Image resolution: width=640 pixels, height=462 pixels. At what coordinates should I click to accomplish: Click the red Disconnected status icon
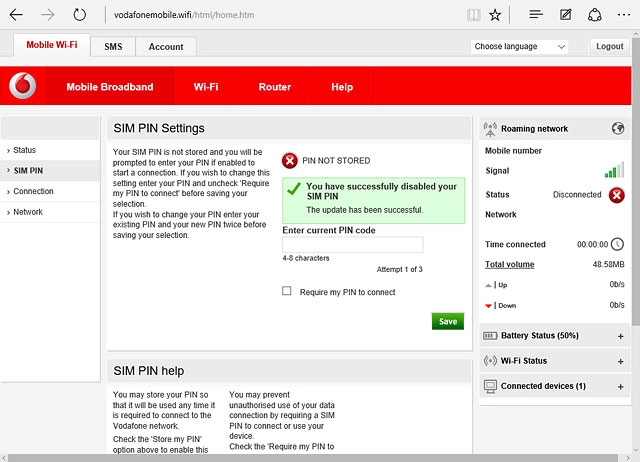pyautogui.click(x=617, y=195)
